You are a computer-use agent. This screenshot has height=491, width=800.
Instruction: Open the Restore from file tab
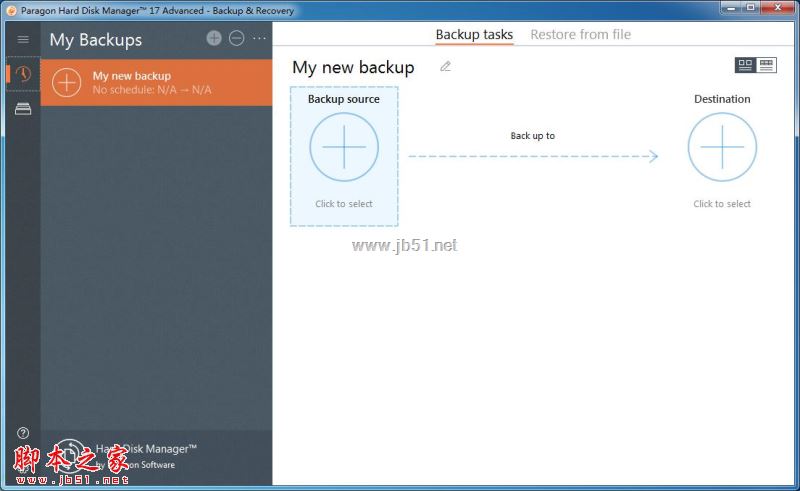point(581,34)
